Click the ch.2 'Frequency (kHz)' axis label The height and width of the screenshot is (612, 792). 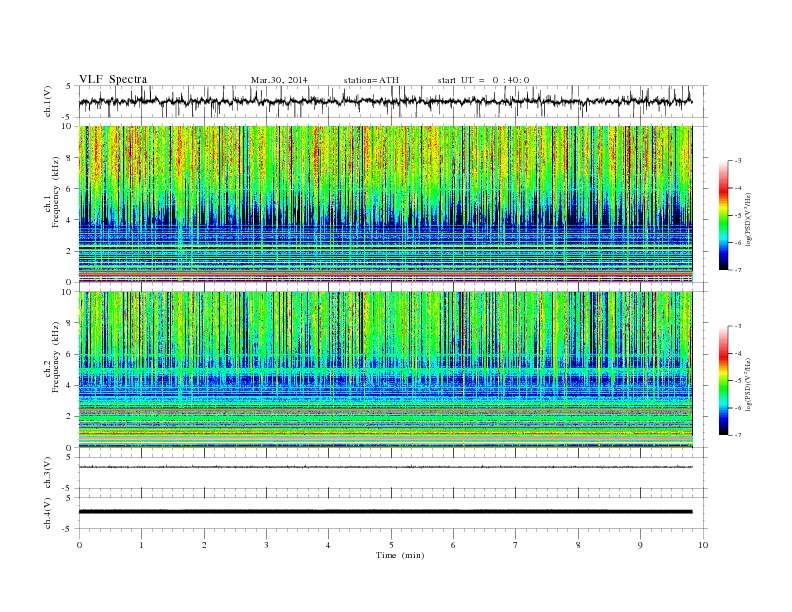coord(55,358)
